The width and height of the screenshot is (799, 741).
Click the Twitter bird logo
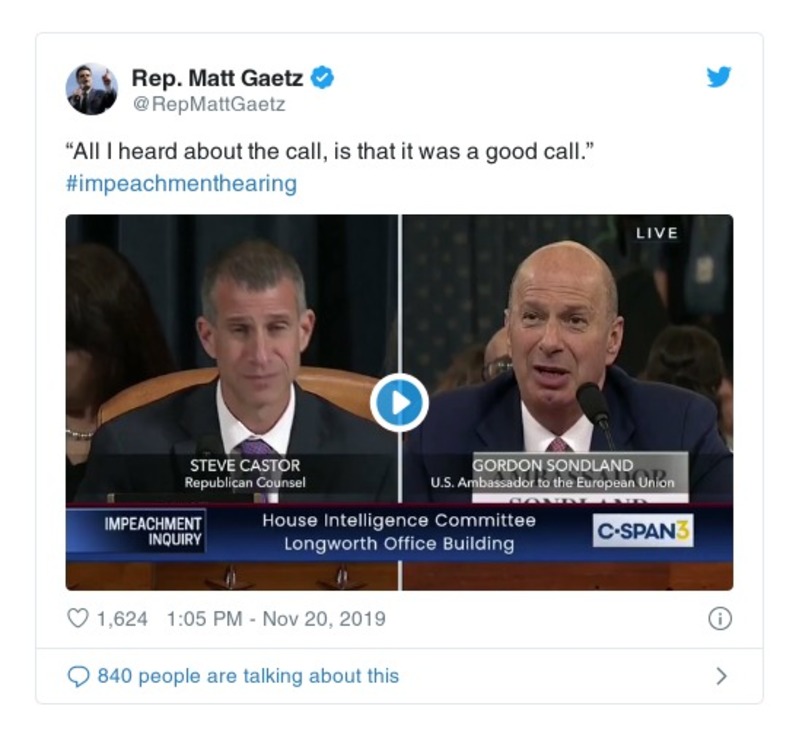(718, 78)
